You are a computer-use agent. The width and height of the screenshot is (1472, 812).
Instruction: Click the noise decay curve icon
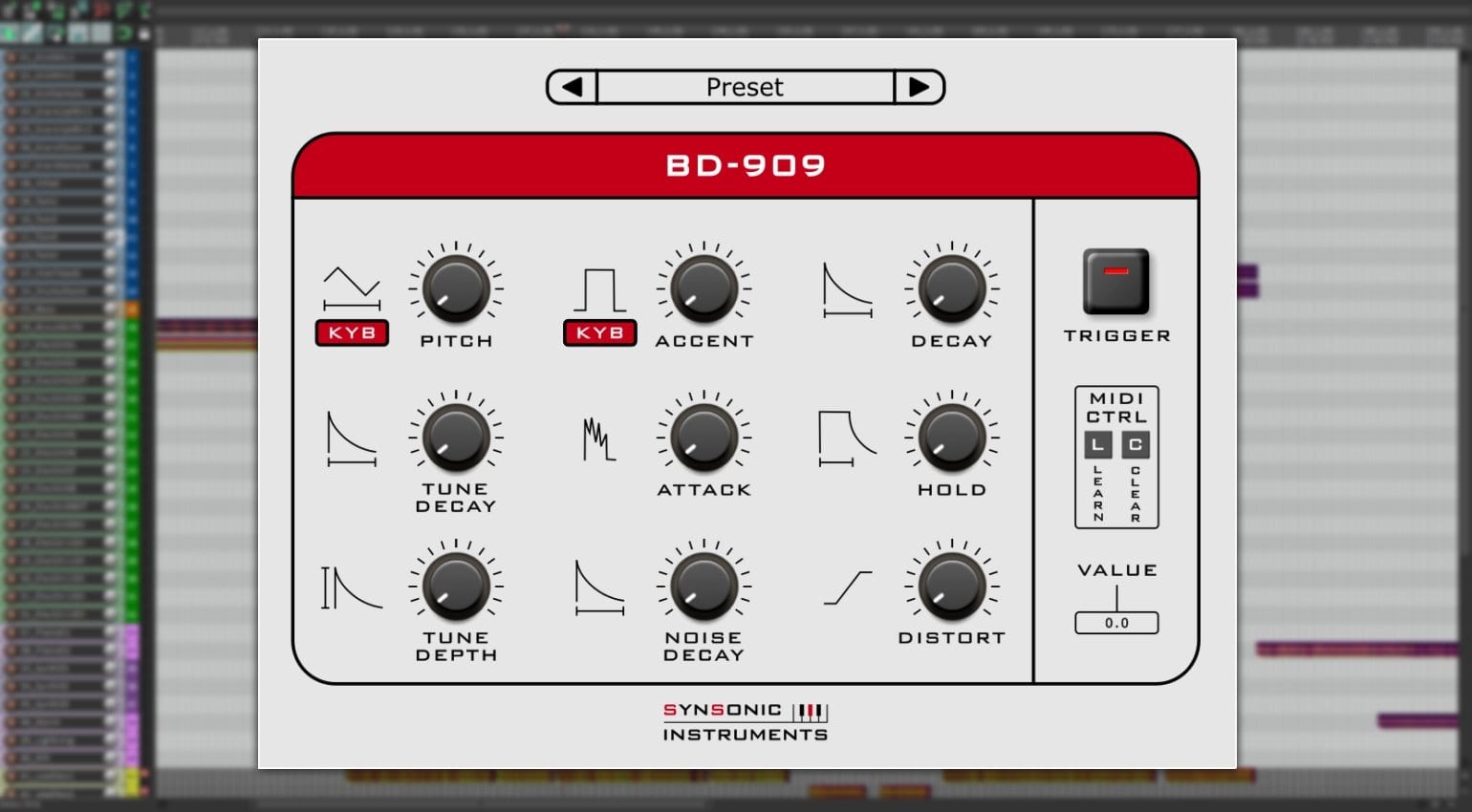point(599,588)
